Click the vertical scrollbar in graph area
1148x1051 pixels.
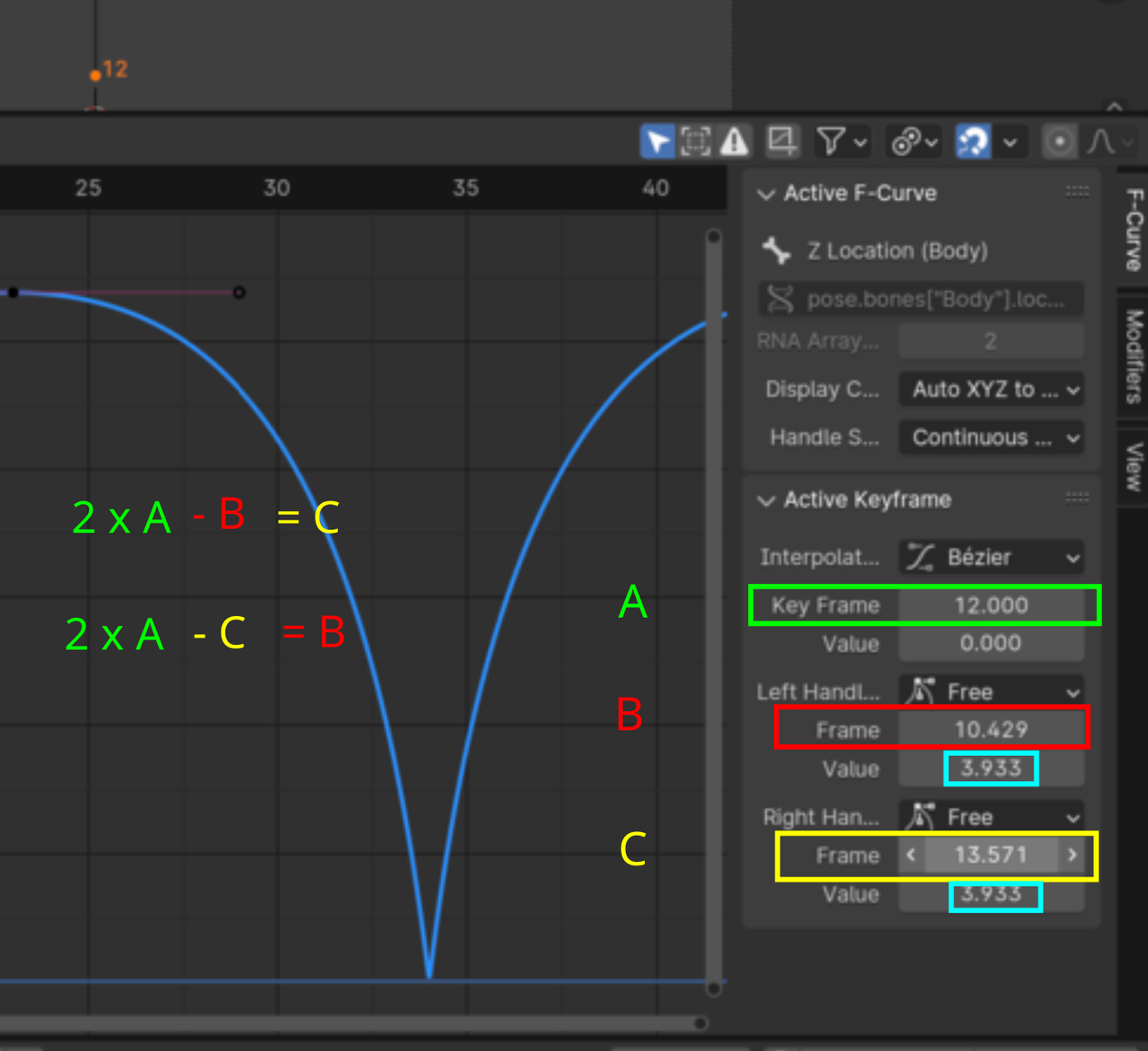click(714, 610)
